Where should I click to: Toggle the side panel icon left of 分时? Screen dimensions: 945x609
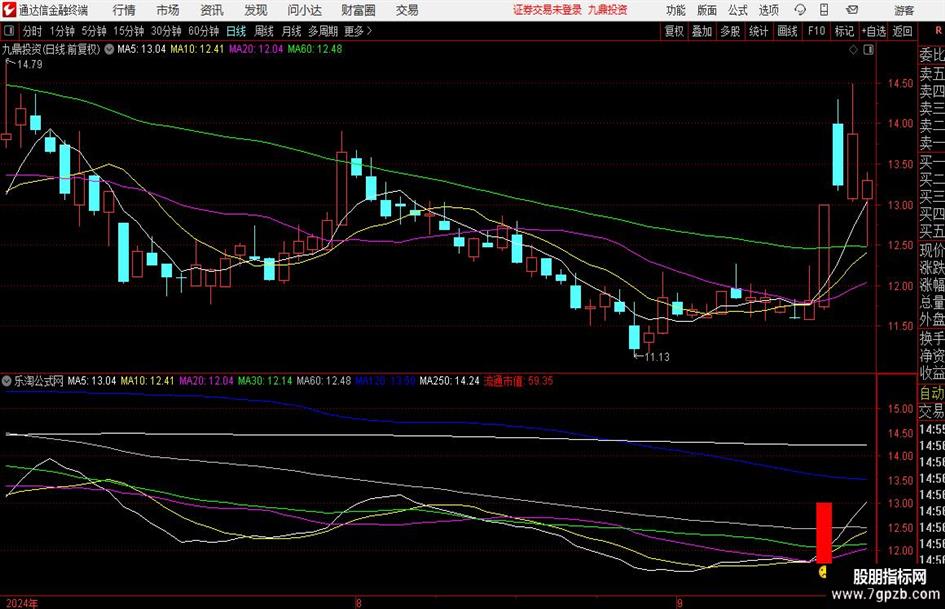(x=8, y=31)
